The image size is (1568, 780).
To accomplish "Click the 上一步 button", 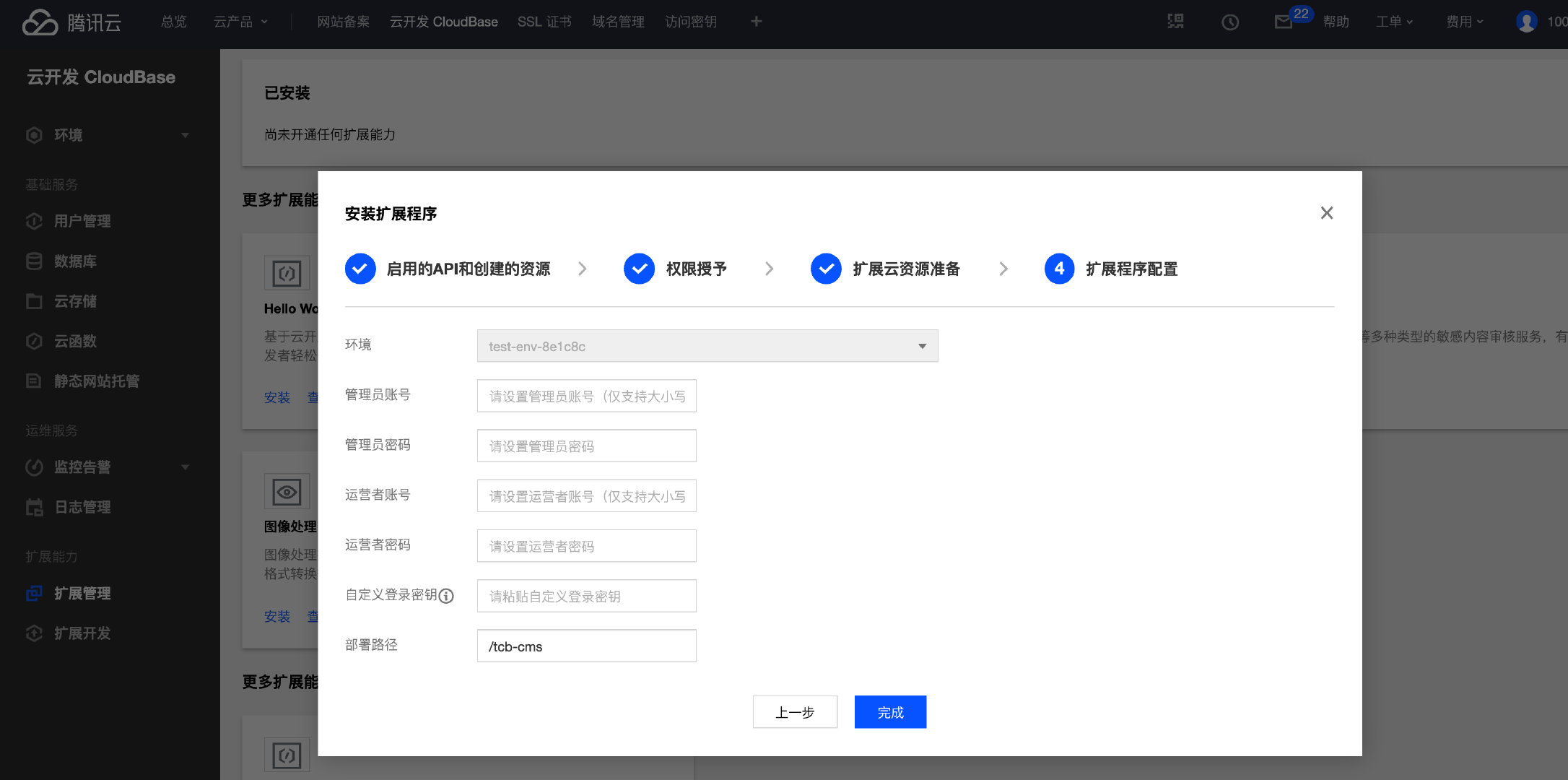I will tap(794, 712).
